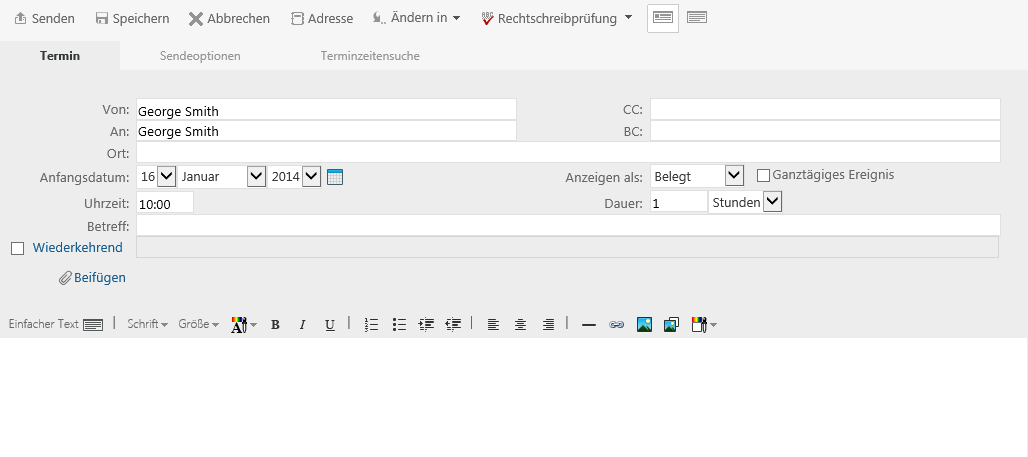Image resolution: width=1028 pixels, height=457 pixels.
Task: Click the BC input field
Action: (825, 130)
